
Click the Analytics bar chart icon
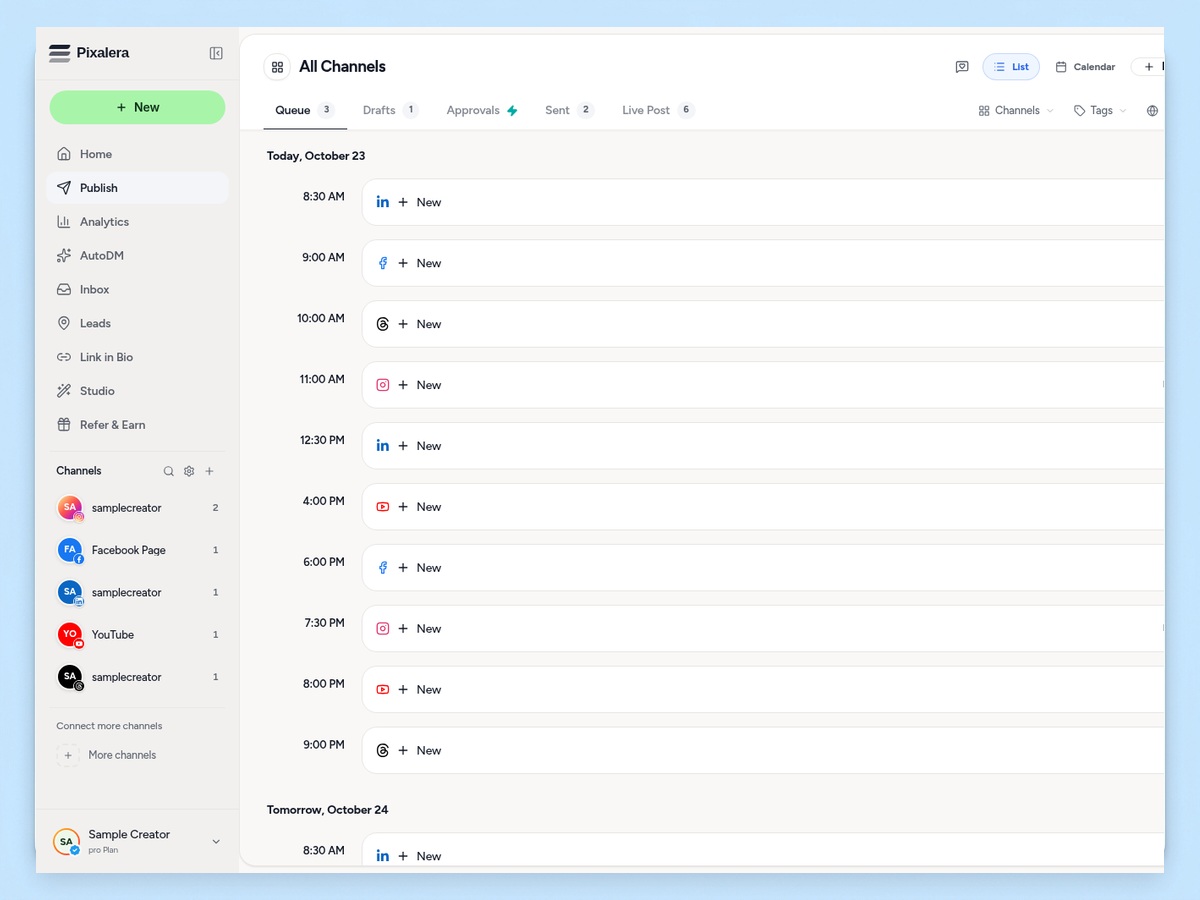click(64, 222)
